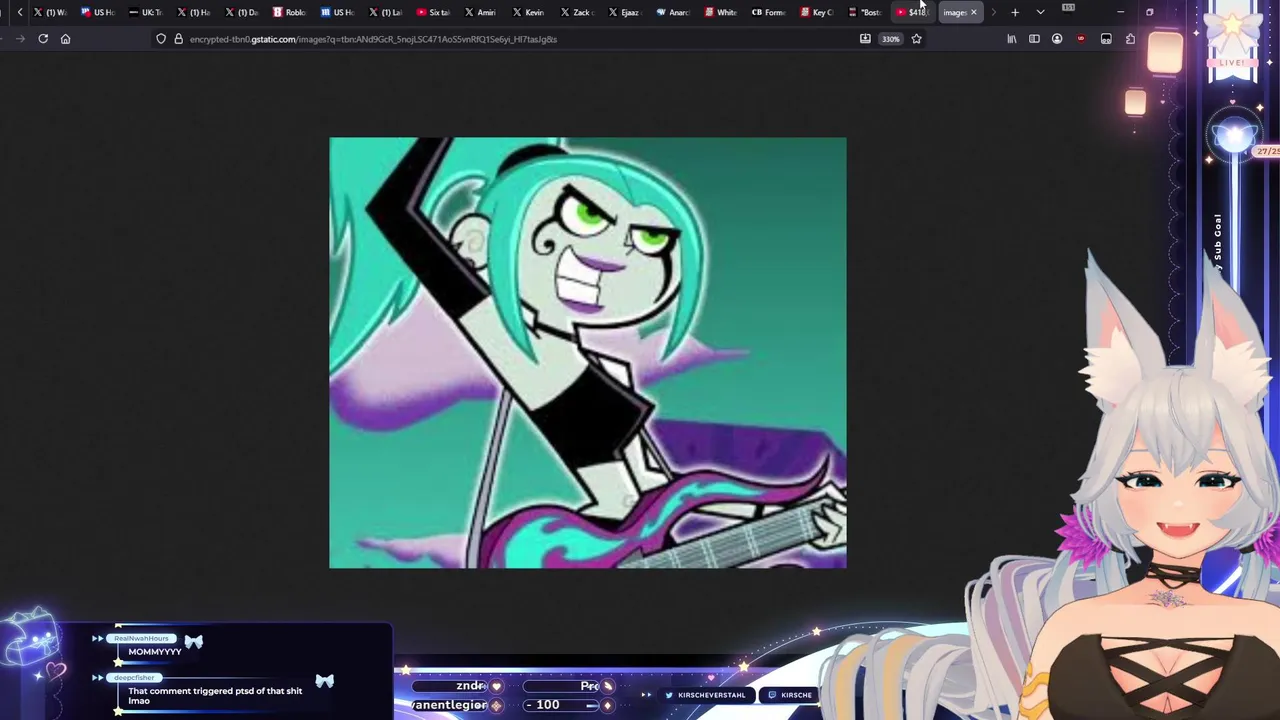Click the deepcfisher chat username
Image resolution: width=1280 pixels, height=720 pixels.
[x=134, y=678]
